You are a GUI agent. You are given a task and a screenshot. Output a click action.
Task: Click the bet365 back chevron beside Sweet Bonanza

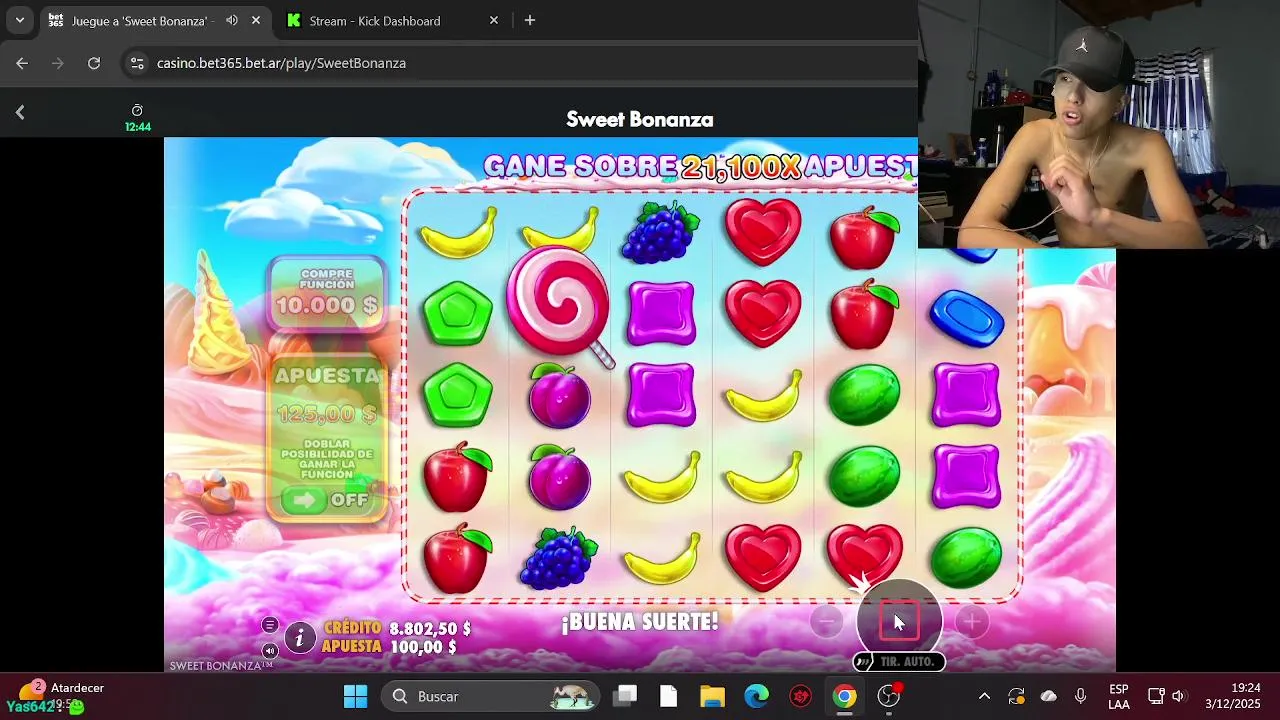[x=20, y=113]
